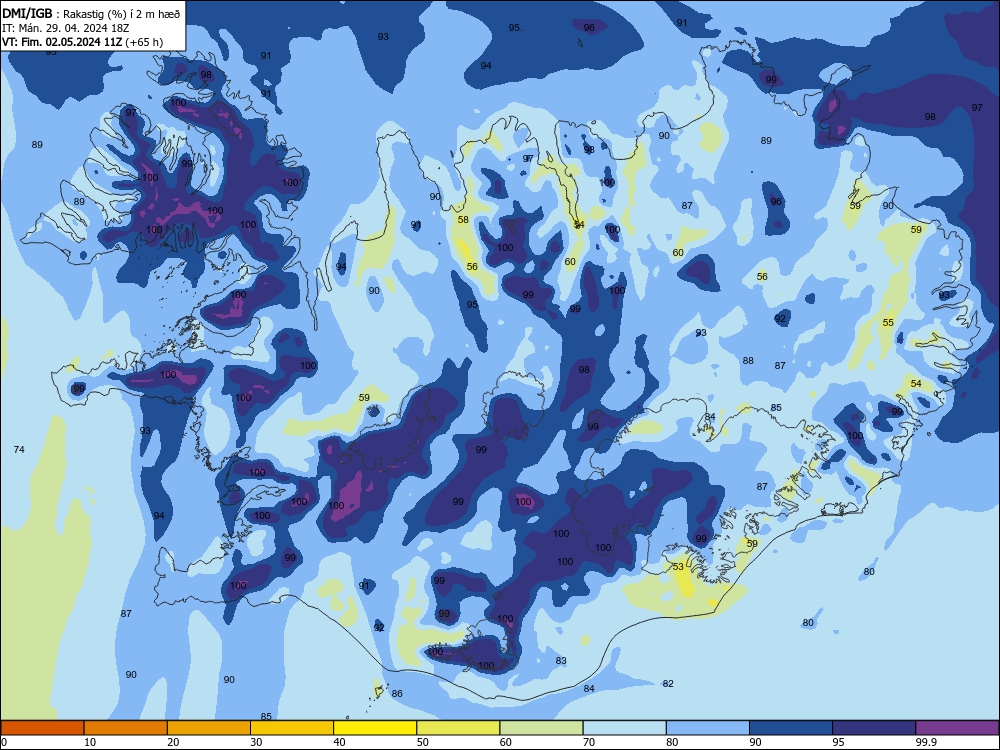The height and width of the screenshot is (750, 1000).
Task: Pick the bright yellow 40–50 legend swatch
Action: coord(375,728)
